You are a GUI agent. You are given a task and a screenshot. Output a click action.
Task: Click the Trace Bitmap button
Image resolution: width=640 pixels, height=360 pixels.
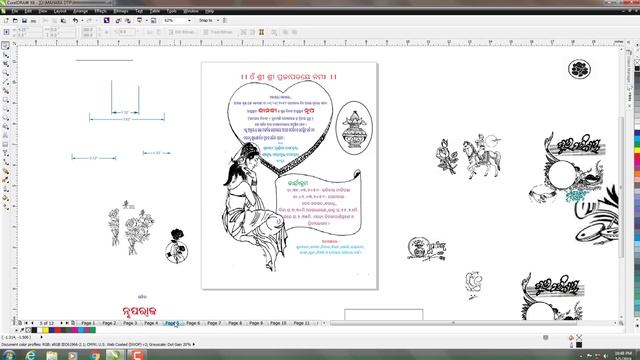(x=218, y=32)
